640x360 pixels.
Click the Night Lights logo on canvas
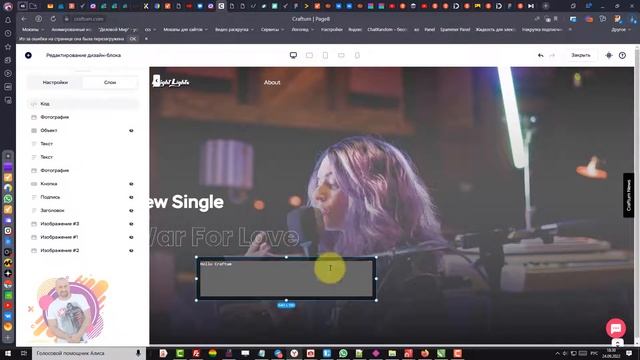click(x=171, y=82)
